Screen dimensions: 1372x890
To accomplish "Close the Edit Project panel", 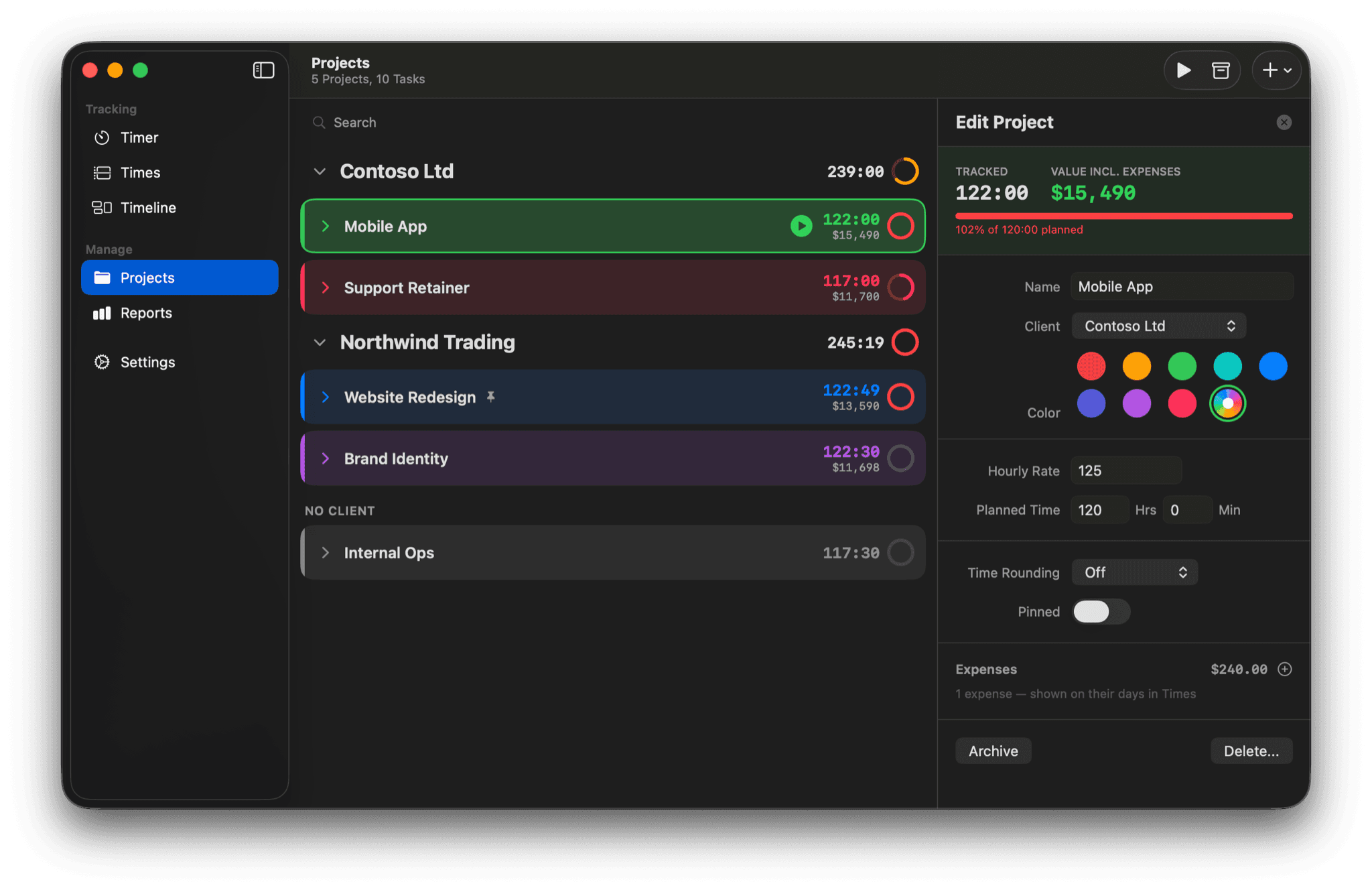I will 1284,122.
